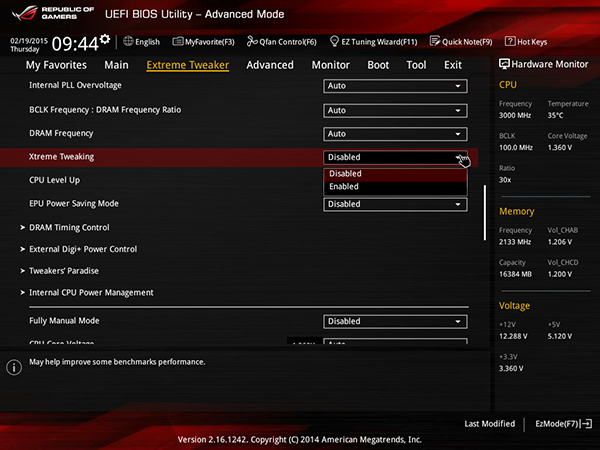Image resolution: width=600 pixels, height=450 pixels.
Task: Click the MyFavorite(F3) list icon
Action: coord(178,41)
